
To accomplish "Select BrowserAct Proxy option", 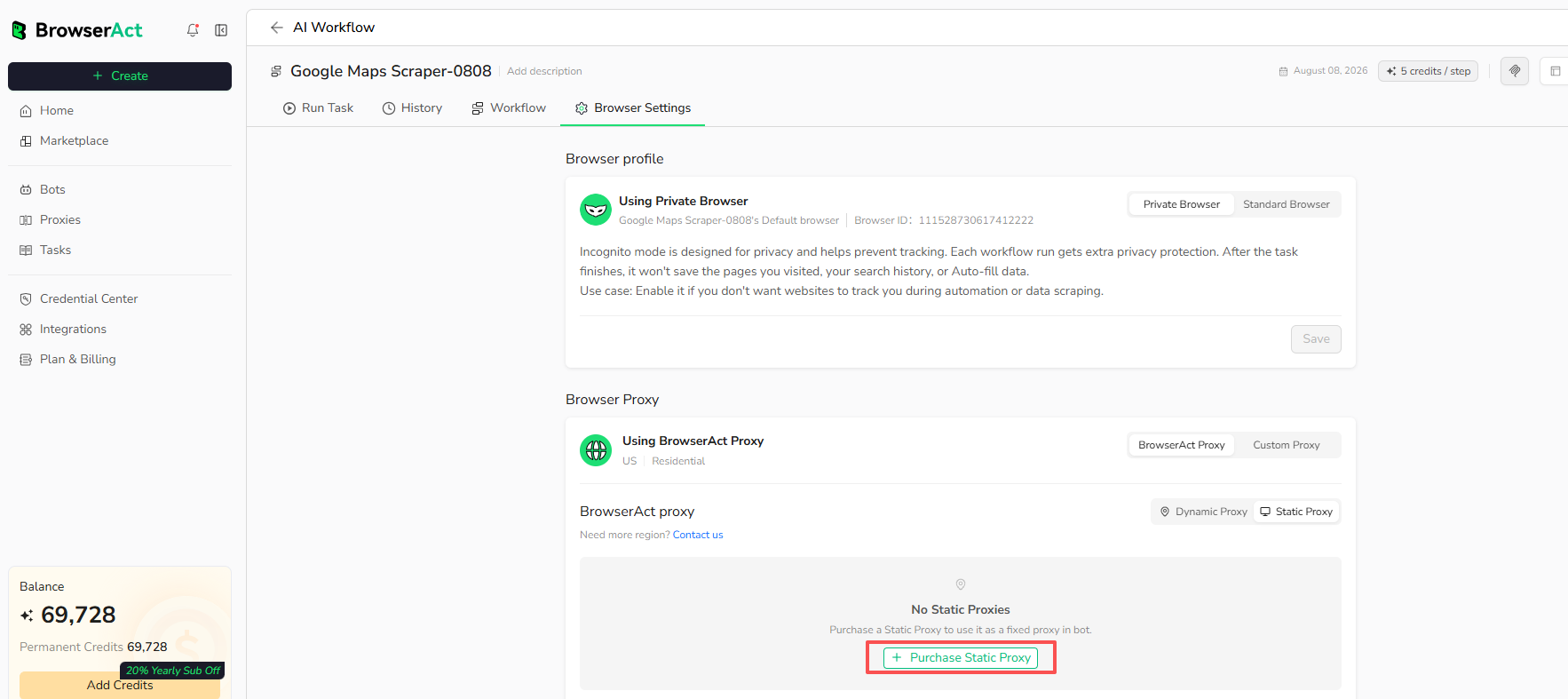I will tap(1182, 445).
